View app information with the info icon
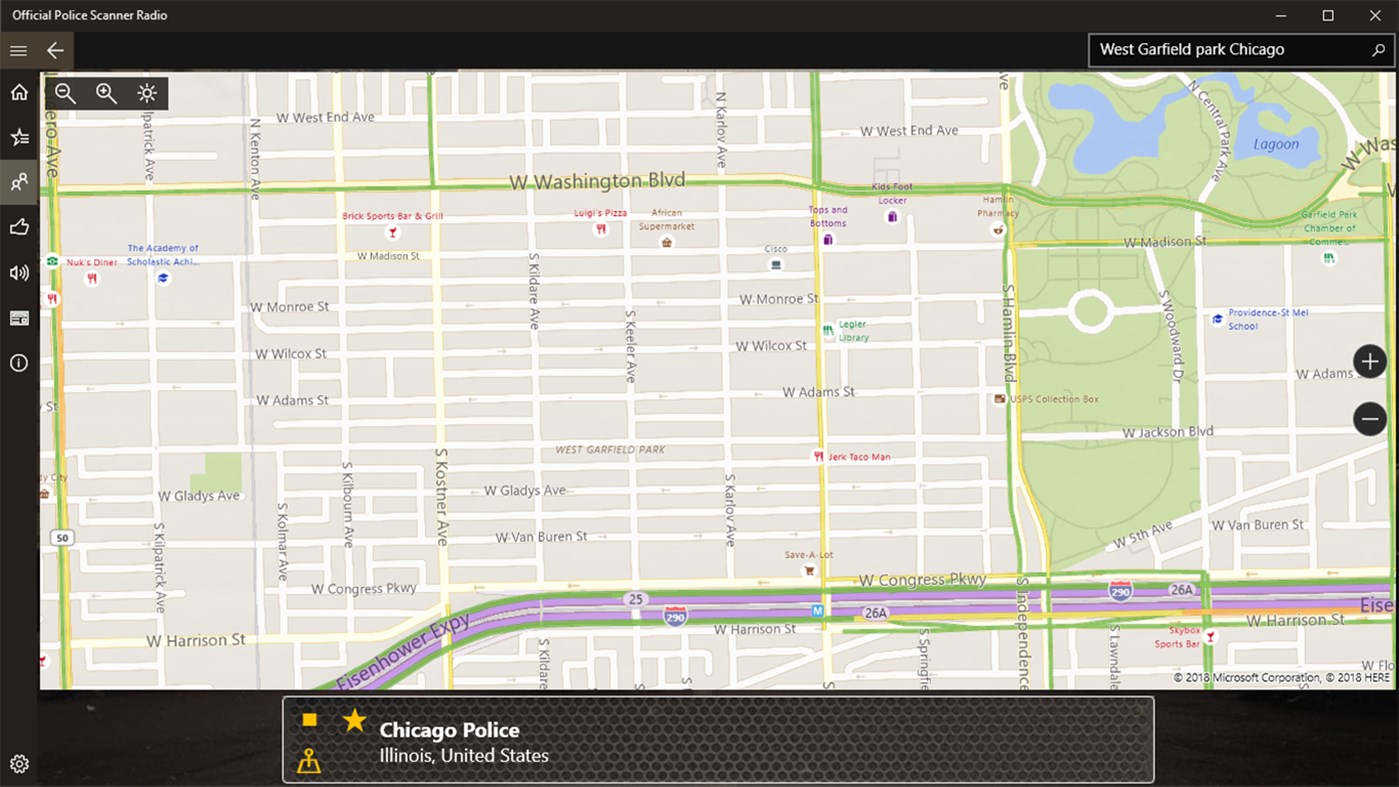1399x787 pixels. coord(18,362)
